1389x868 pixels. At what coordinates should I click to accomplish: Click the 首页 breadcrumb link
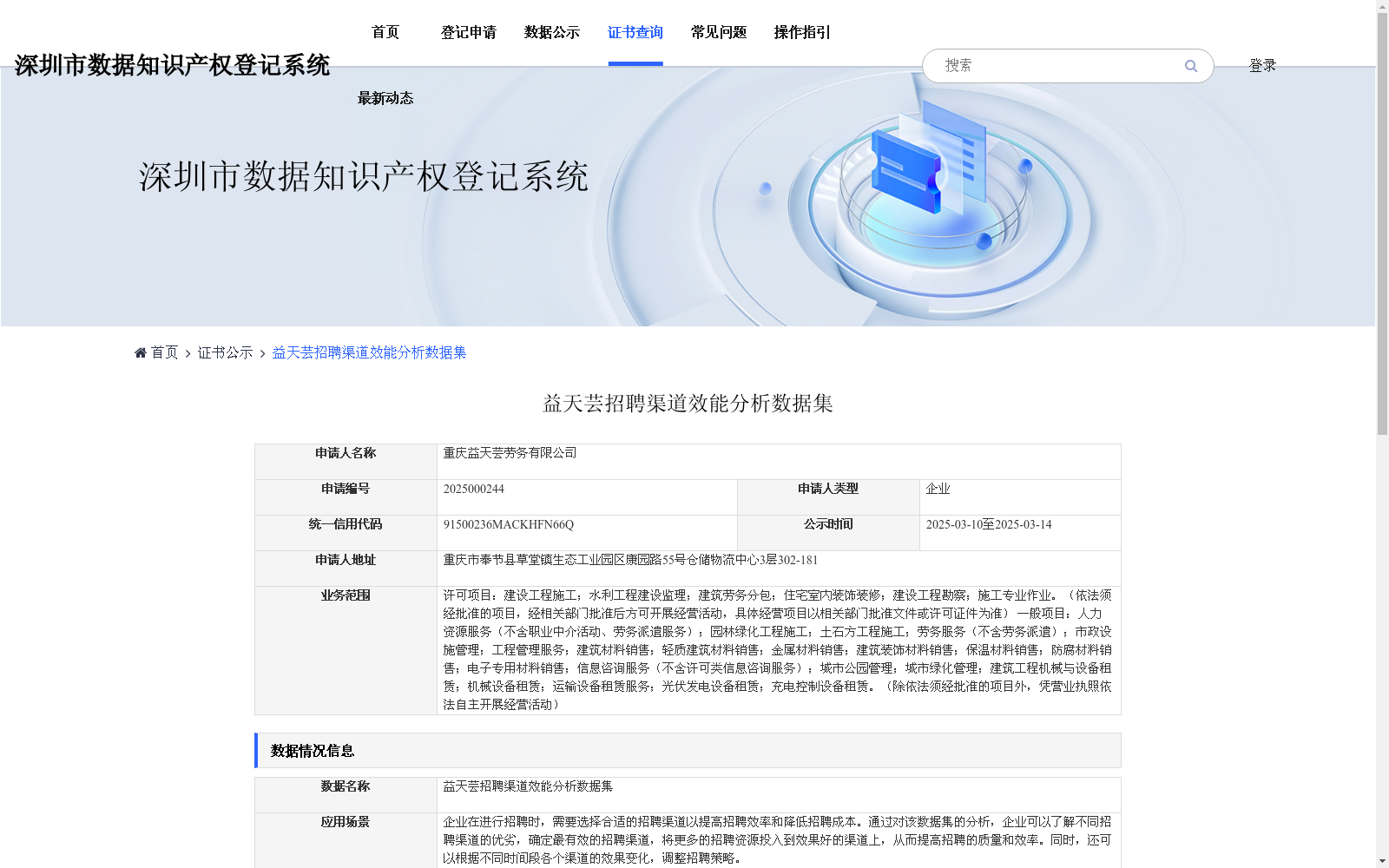(x=164, y=352)
